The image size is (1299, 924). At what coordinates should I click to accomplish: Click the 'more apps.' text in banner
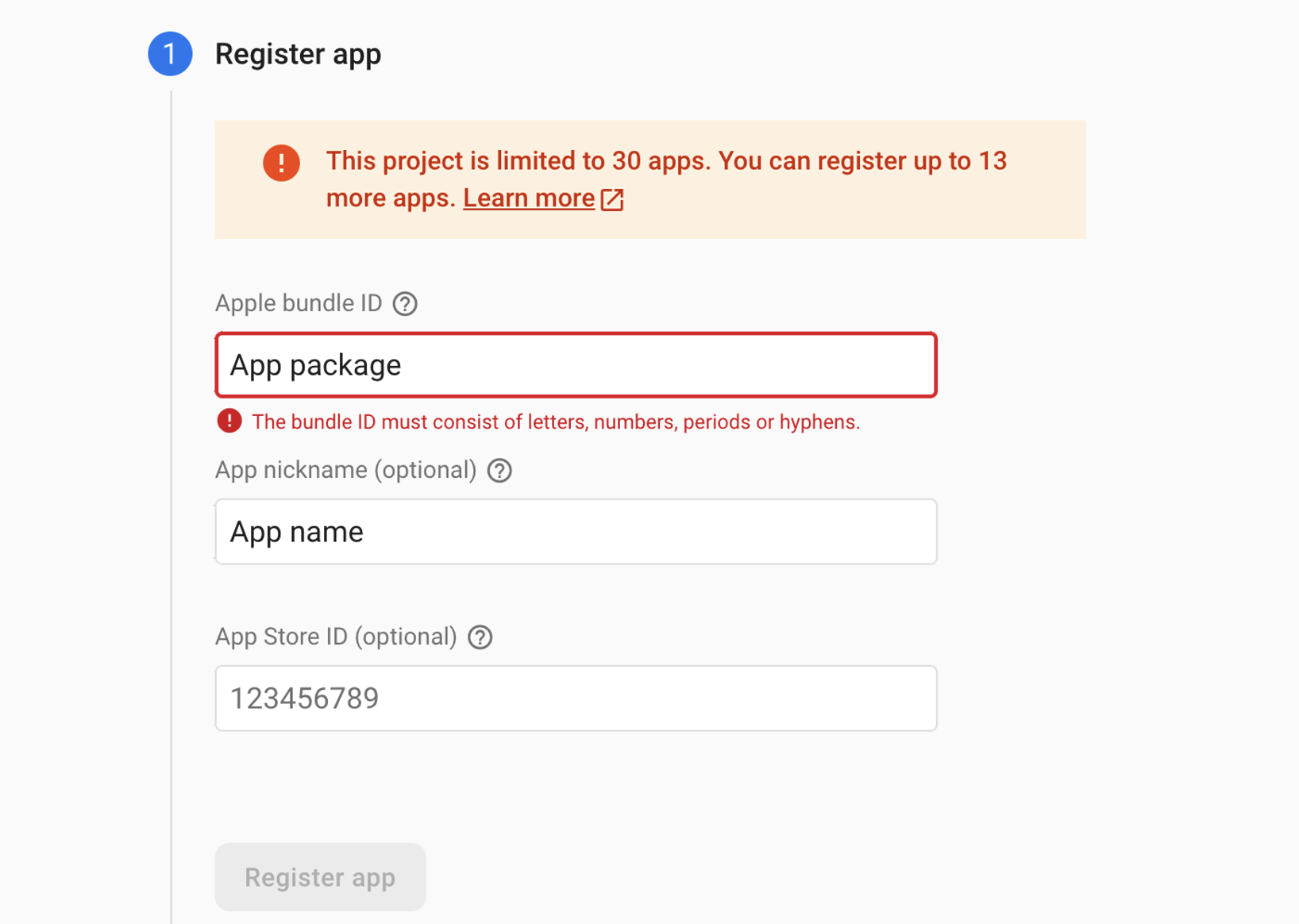click(391, 198)
